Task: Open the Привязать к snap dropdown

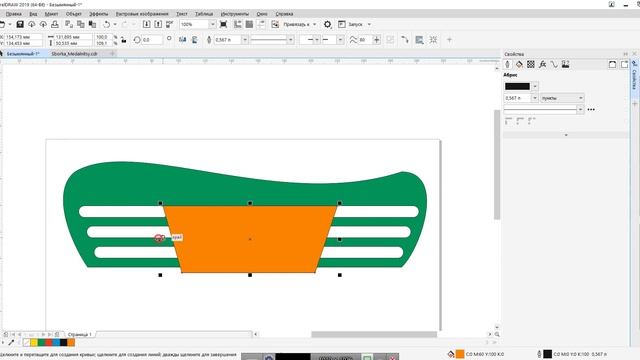Action: (x=314, y=24)
